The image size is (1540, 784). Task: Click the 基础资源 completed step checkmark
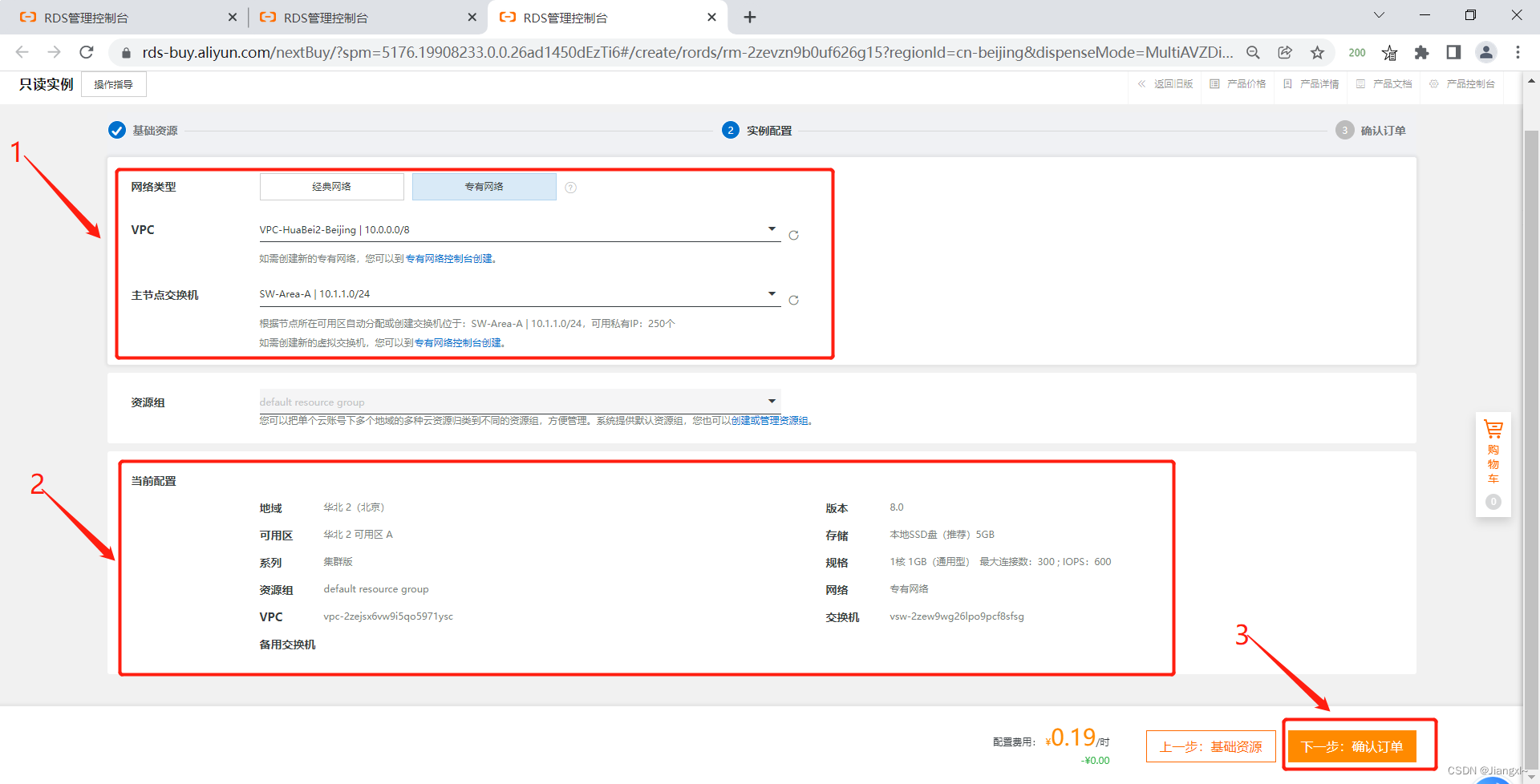tap(116, 131)
